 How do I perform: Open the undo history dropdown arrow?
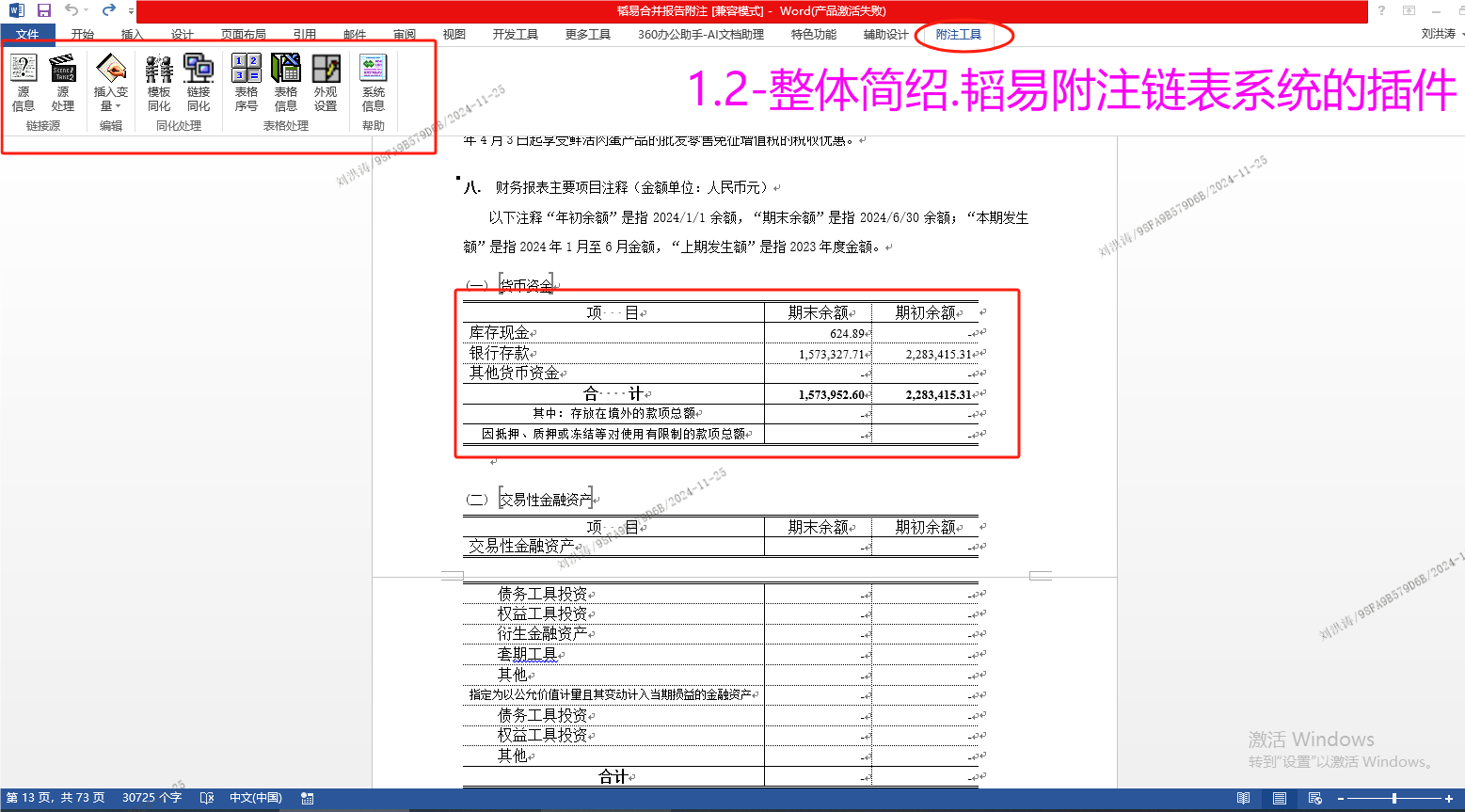86,10
